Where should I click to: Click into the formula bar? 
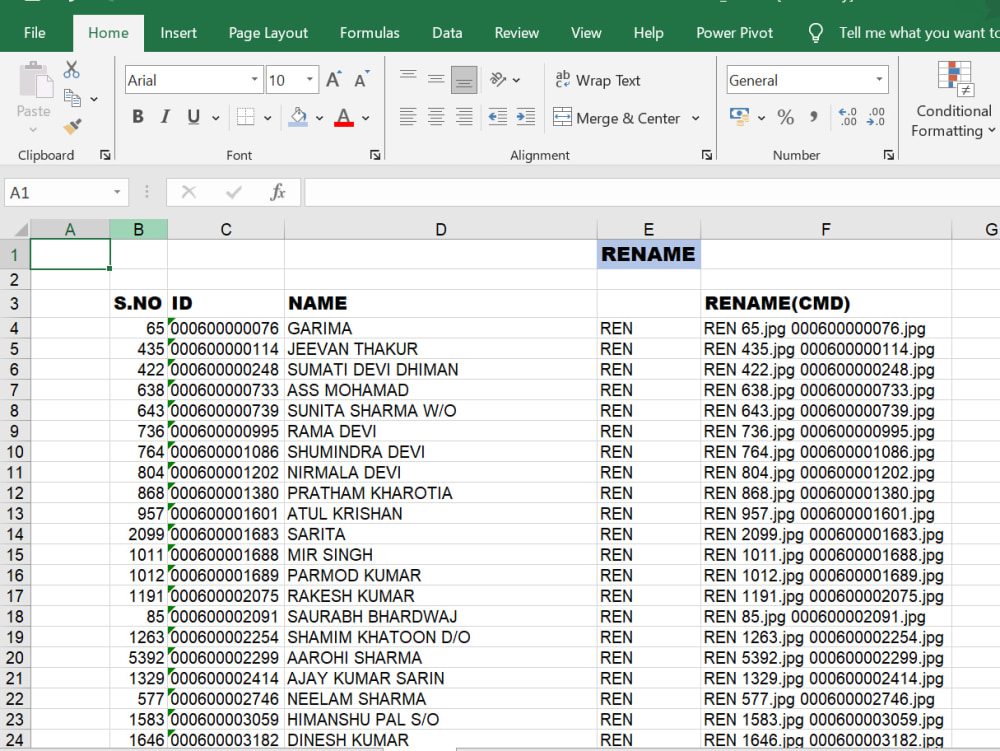click(x=652, y=193)
